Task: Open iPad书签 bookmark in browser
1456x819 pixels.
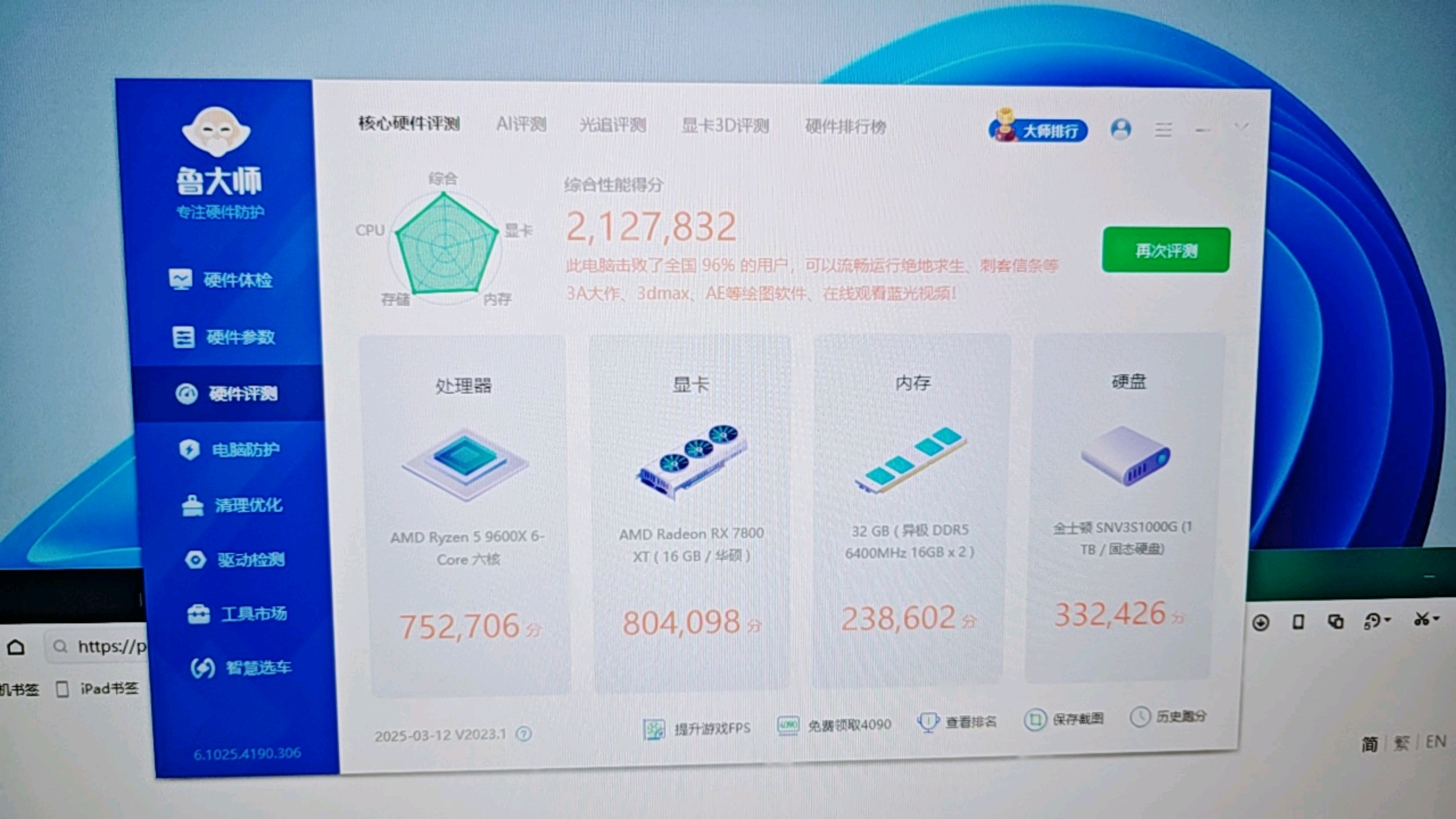Action: pyautogui.click(x=97, y=689)
